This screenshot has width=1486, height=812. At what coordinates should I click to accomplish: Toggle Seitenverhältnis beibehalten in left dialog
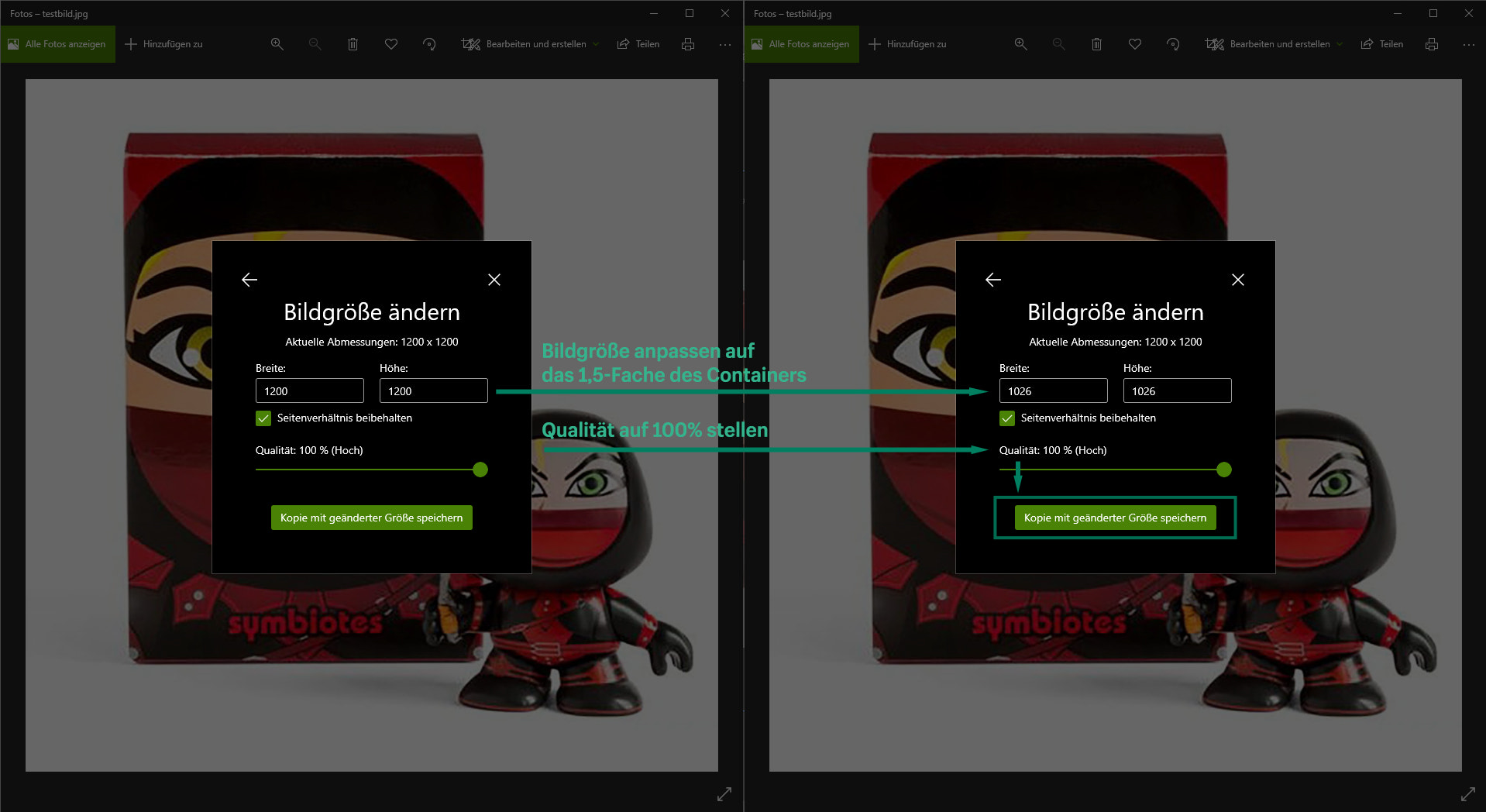tap(263, 418)
